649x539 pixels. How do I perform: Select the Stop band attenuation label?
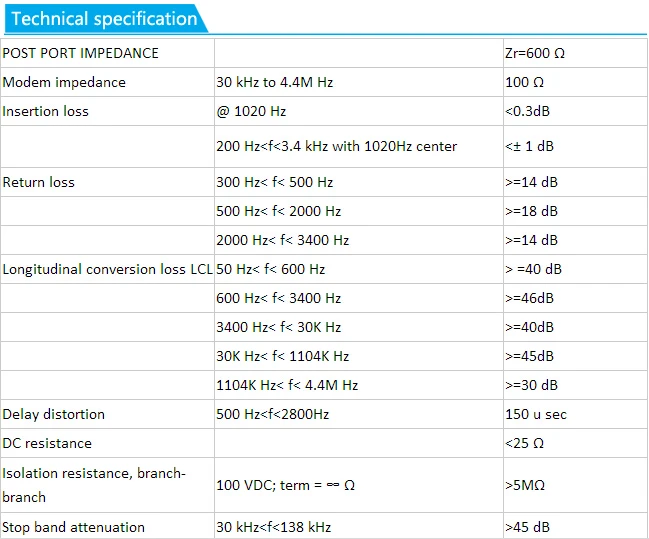coord(74,527)
